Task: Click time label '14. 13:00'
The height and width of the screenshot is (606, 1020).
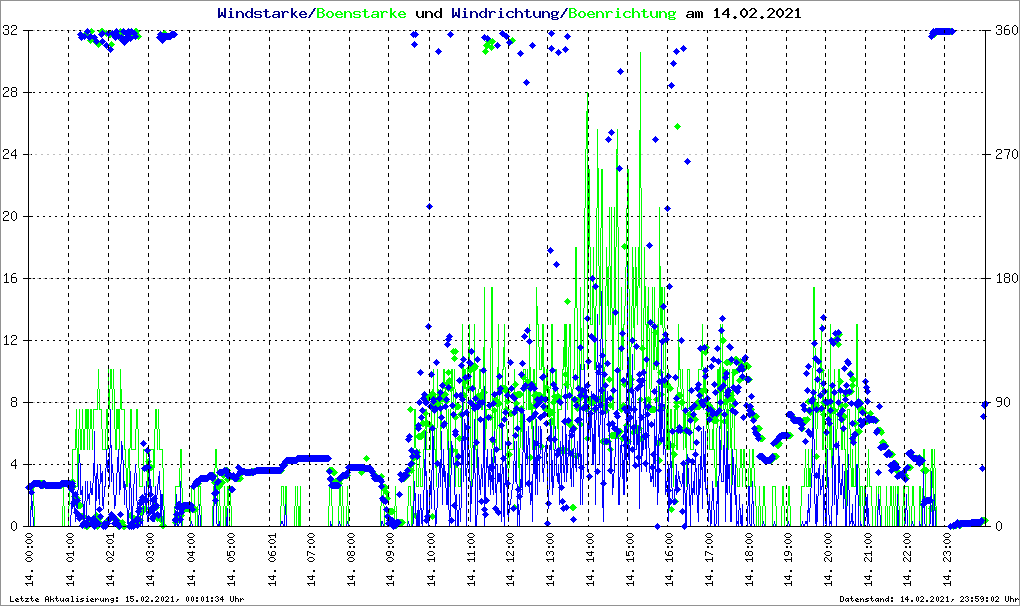Action: tap(549, 559)
